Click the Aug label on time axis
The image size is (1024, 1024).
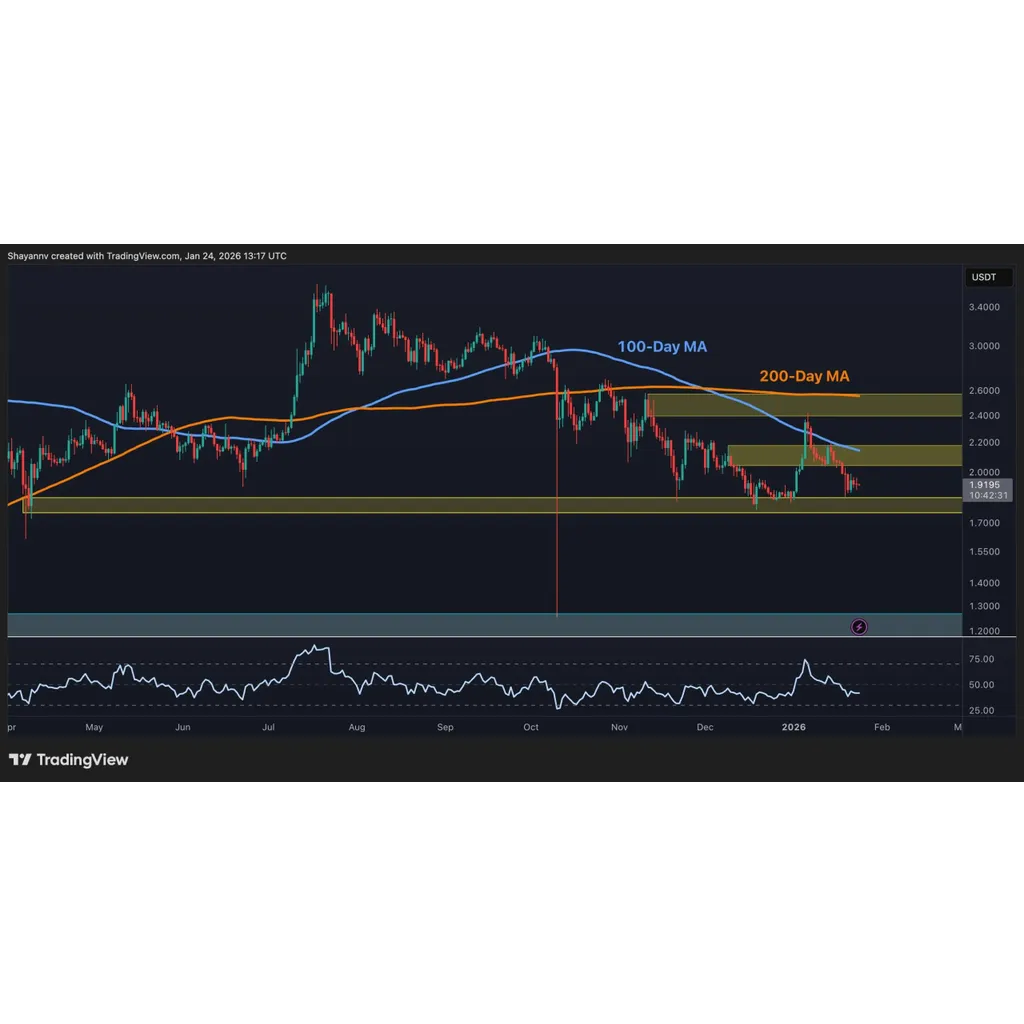(x=357, y=727)
